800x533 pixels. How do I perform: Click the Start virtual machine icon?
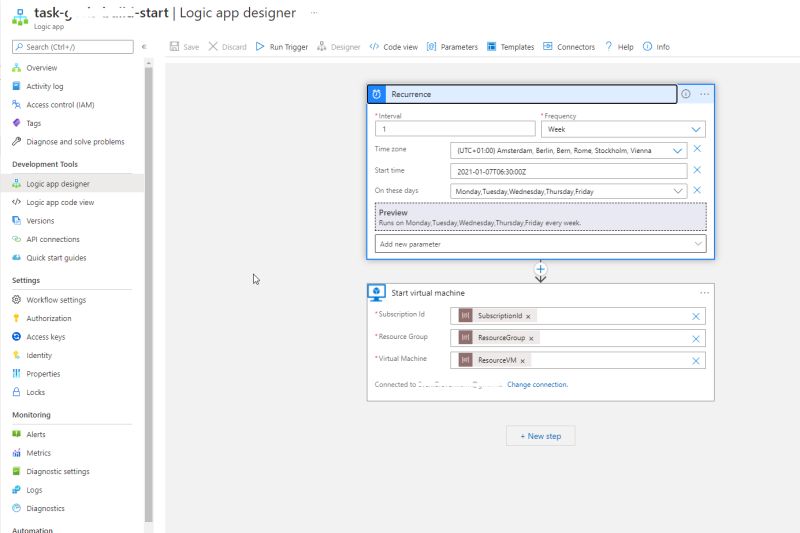point(377,293)
